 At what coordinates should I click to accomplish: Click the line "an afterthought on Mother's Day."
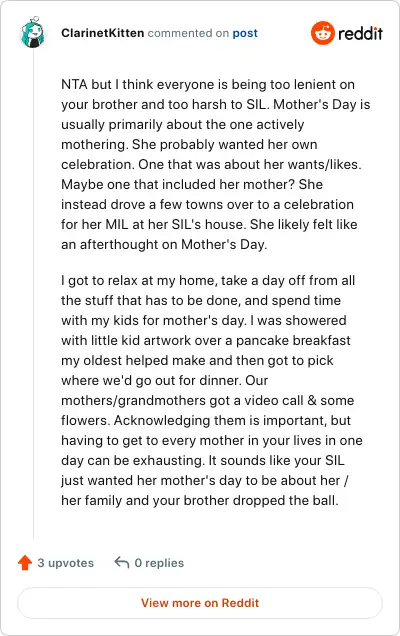(x=164, y=245)
